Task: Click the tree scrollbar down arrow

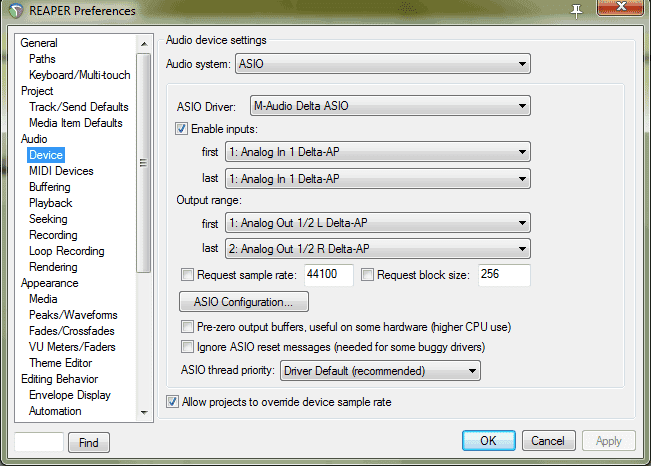Action: point(144,412)
